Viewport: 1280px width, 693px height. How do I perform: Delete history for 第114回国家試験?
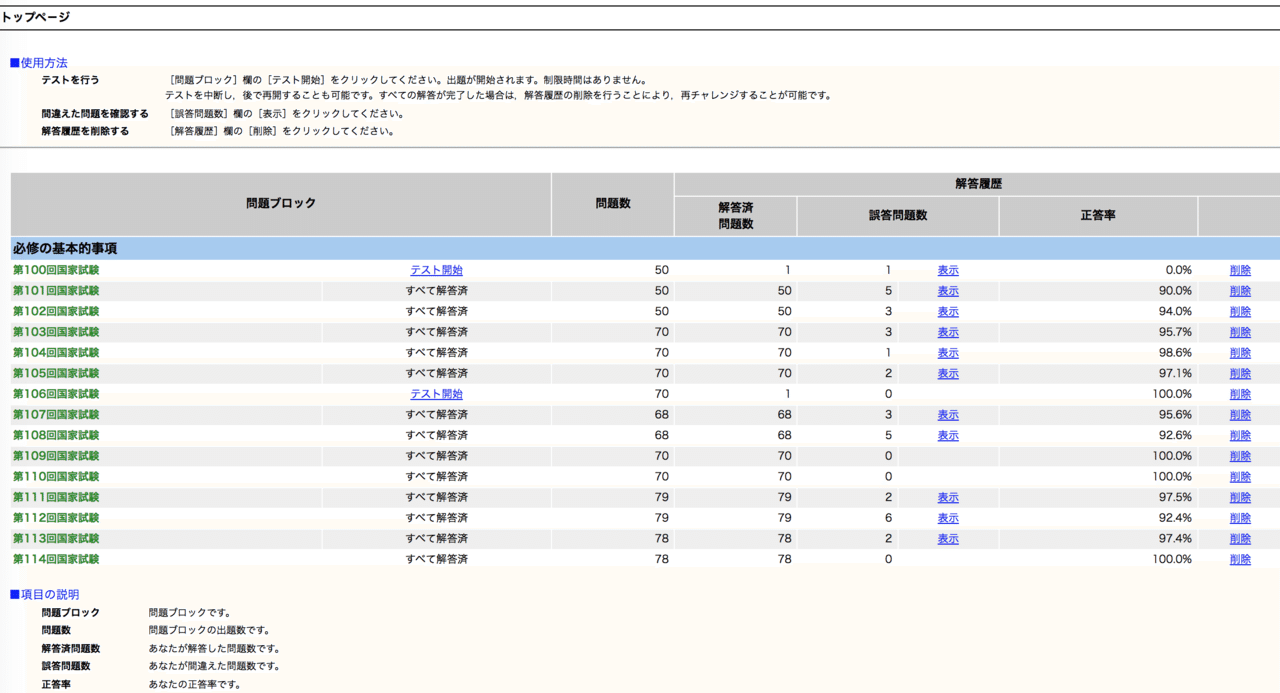pos(1240,559)
